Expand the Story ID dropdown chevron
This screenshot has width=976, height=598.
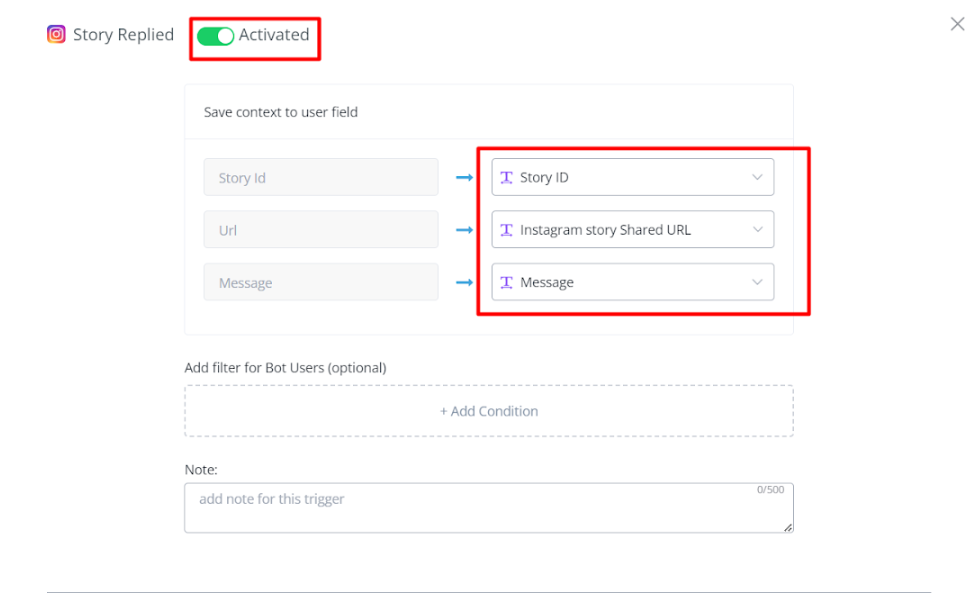point(757,177)
